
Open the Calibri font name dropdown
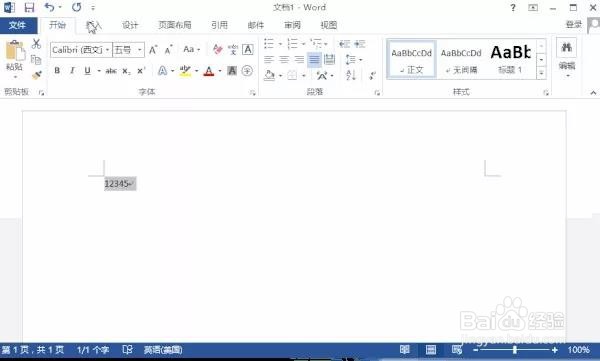coord(108,50)
